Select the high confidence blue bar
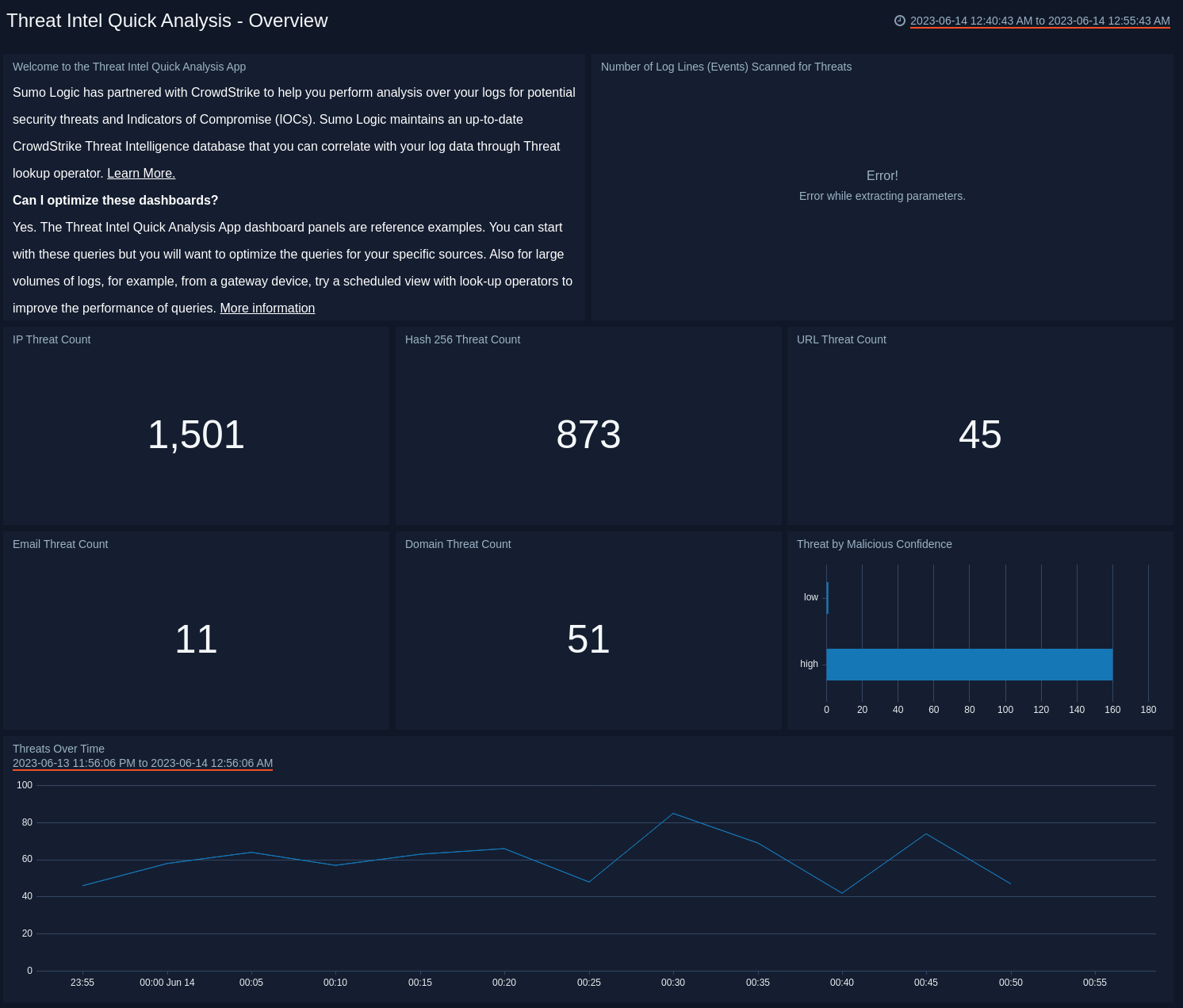 point(967,664)
